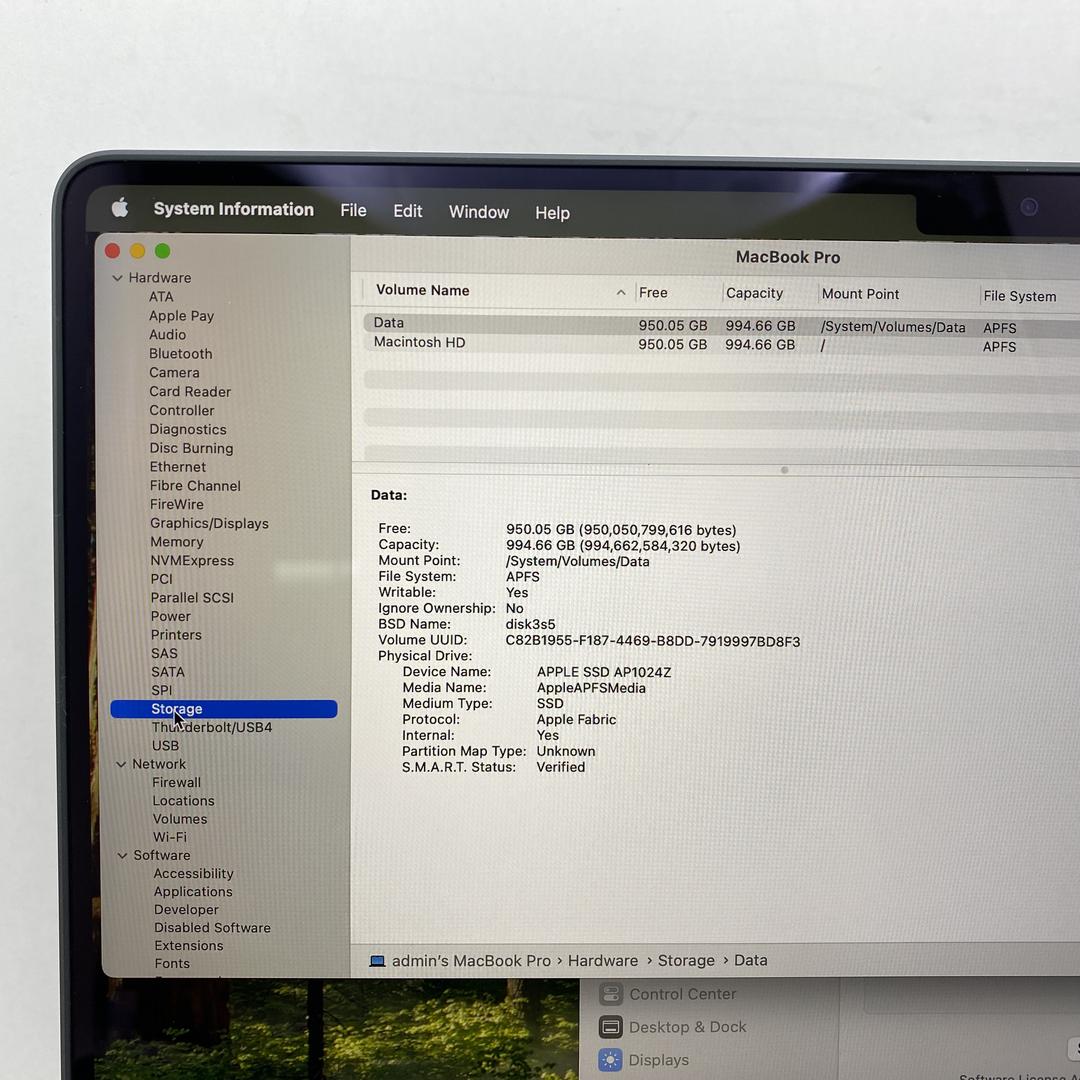
Task: Open the Edit menu
Action: [407, 211]
